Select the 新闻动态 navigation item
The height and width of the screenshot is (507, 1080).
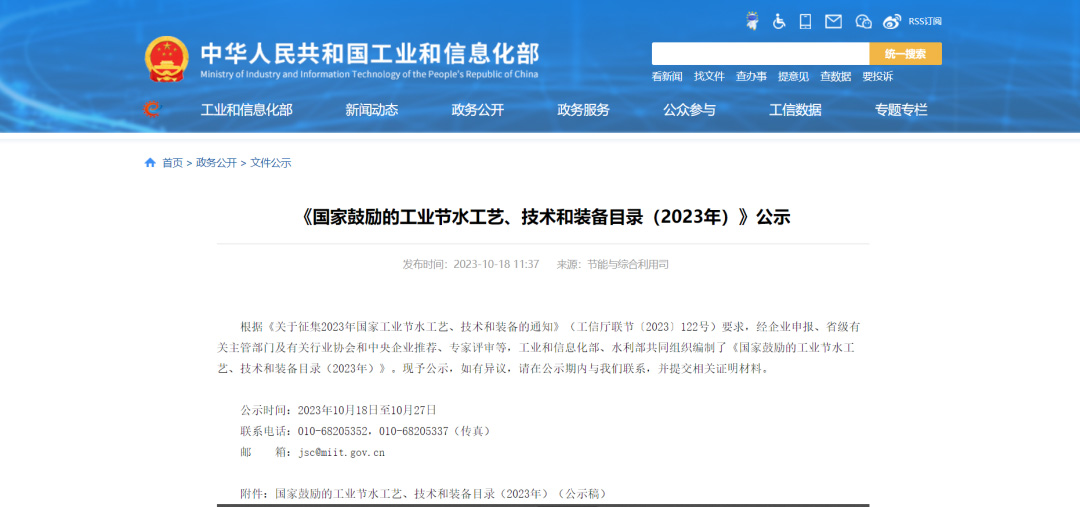[372, 110]
